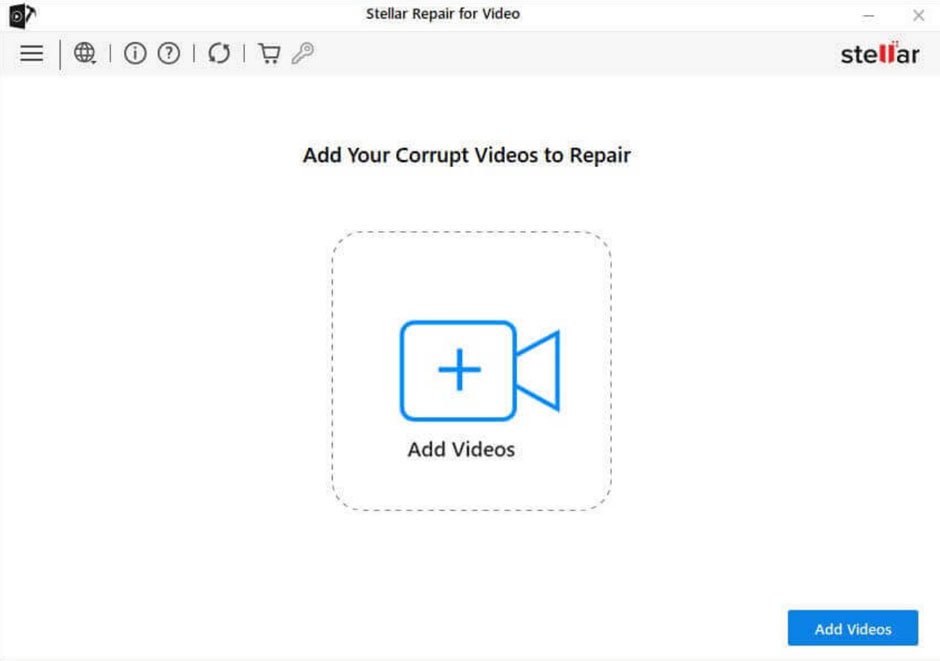The height and width of the screenshot is (661, 940).
Task: Open purchase options via the cart icon
Action: tap(268, 54)
